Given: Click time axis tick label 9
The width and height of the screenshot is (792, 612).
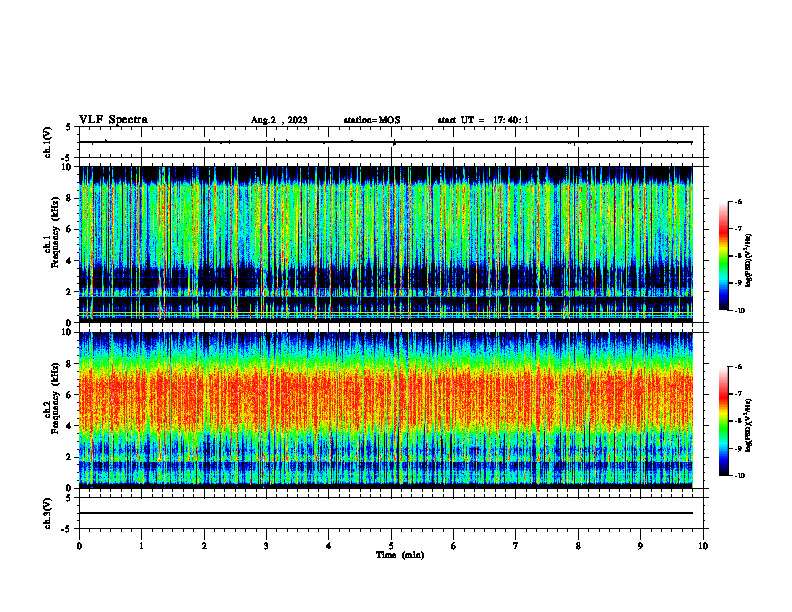Looking at the screenshot, I should tap(640, 546).
